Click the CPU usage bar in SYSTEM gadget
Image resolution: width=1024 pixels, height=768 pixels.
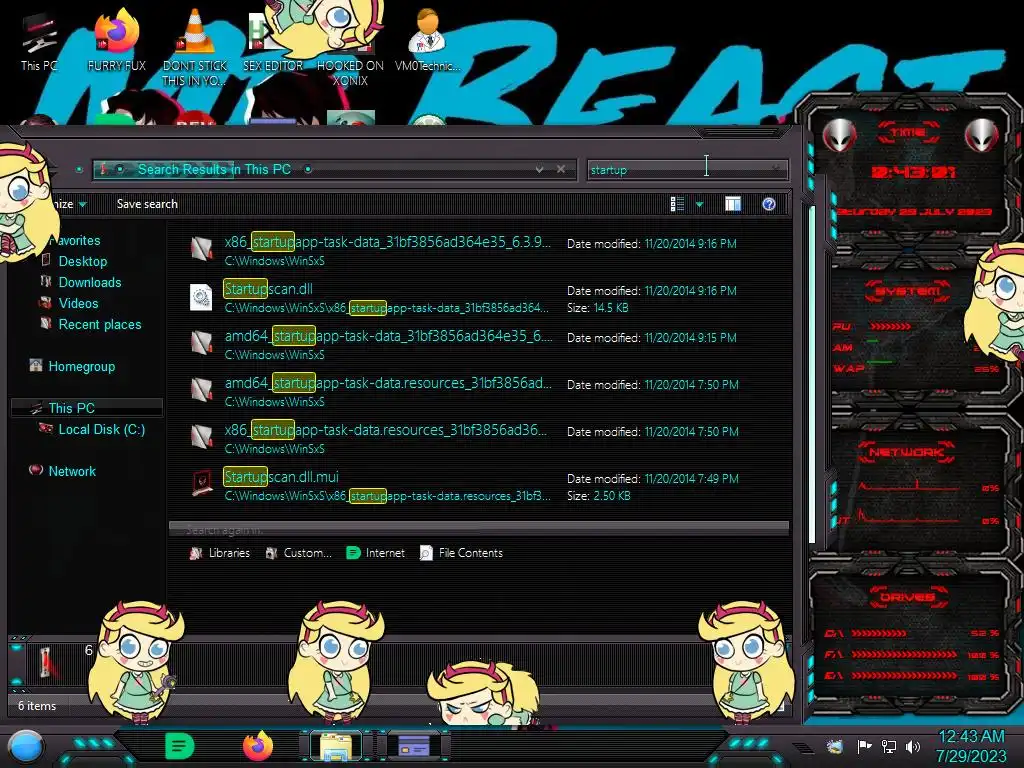(x=889, y=326)
